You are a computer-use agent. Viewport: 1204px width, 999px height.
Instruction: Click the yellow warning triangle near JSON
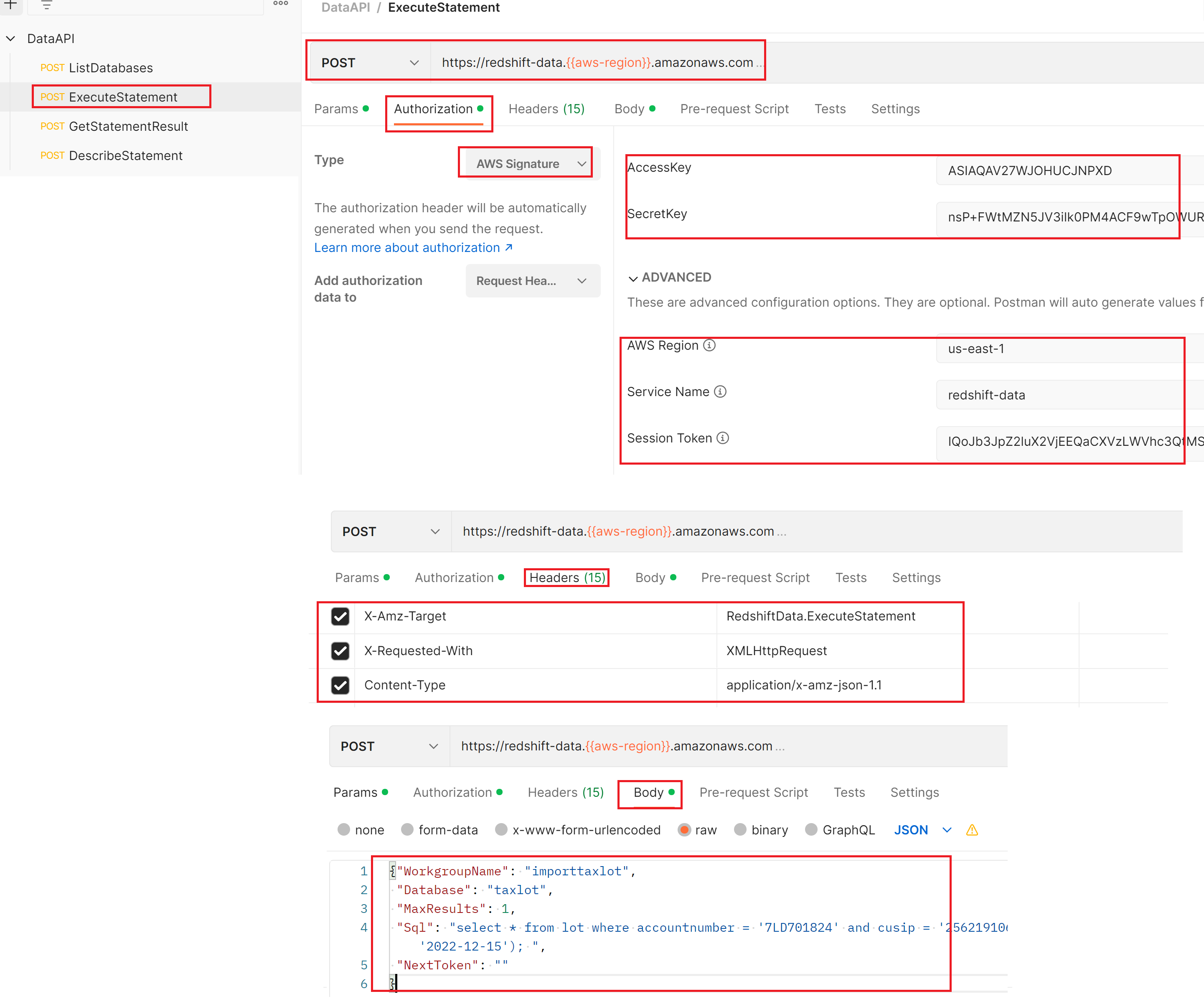[x=972, y=830]
